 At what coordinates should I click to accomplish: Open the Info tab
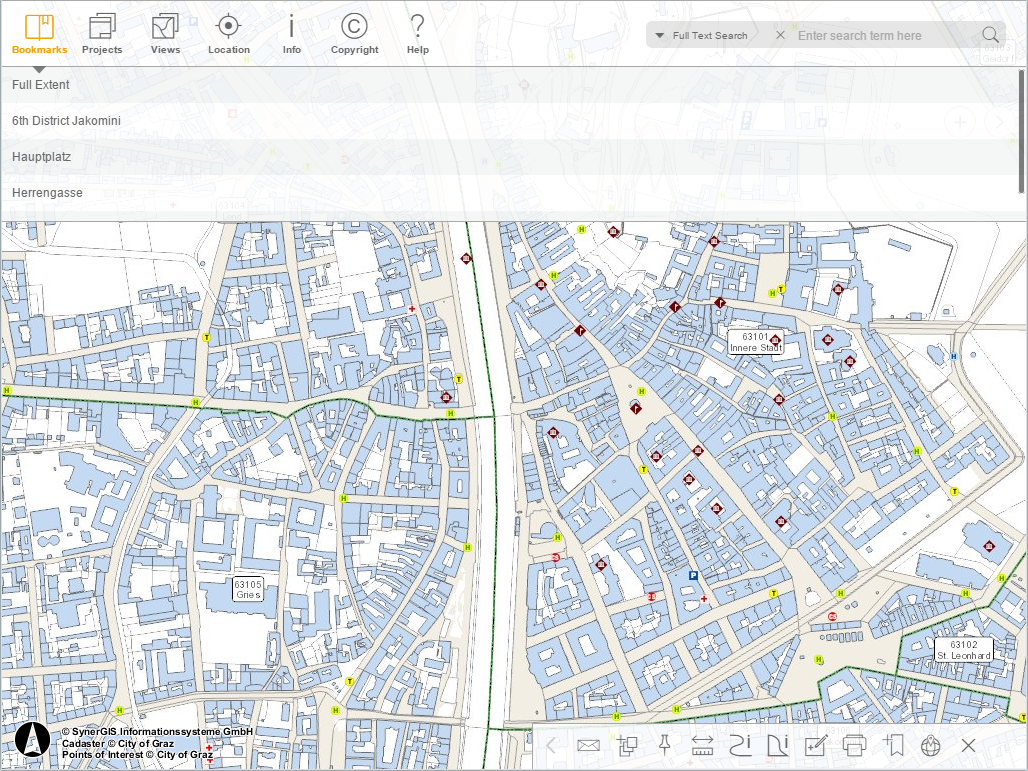[x=291, y=34]
